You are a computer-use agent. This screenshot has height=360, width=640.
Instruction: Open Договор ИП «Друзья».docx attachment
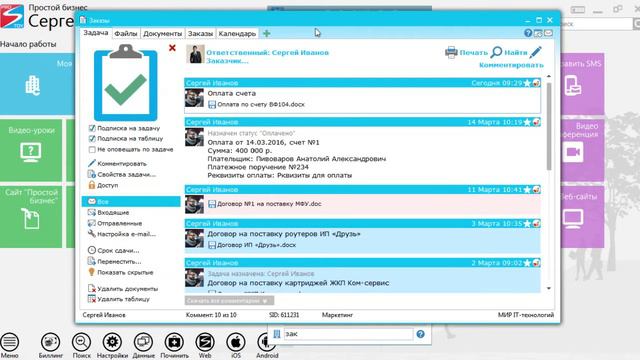pyautogui.click(x=252, y=245)
